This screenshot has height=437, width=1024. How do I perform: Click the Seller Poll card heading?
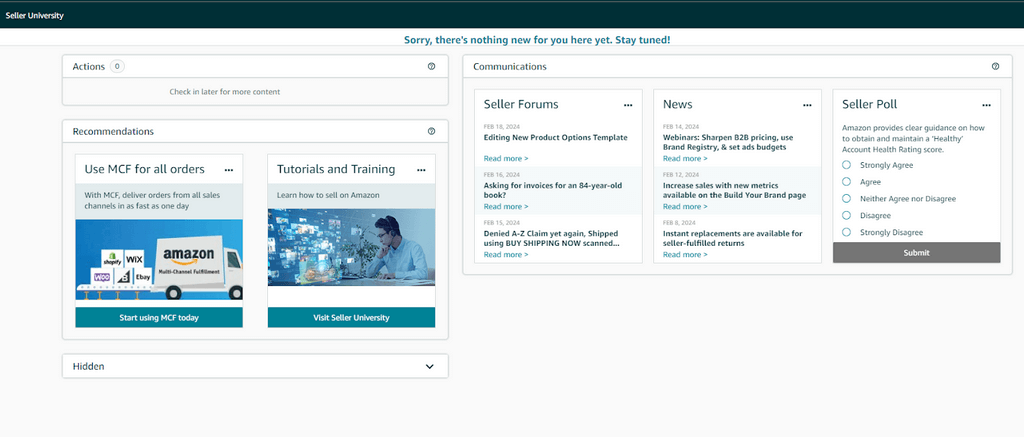pyautogui.click(x=869, y=105)
